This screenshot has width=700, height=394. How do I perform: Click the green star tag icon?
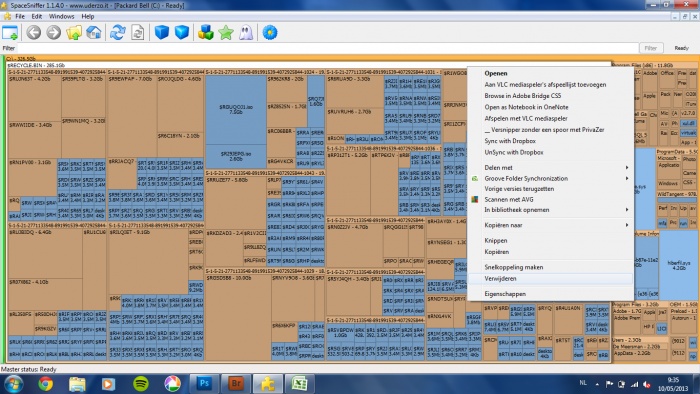point(226,33)
